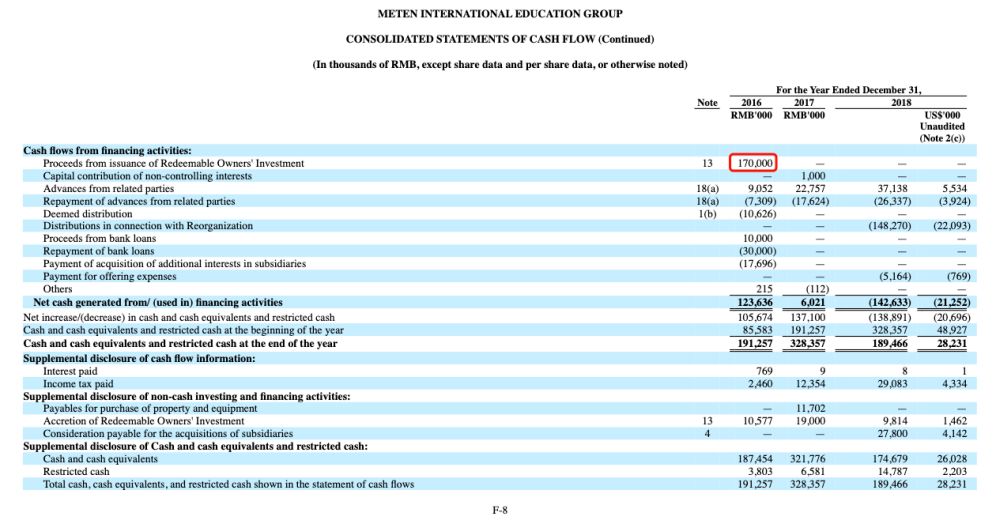Select "Payment of acquisition of additional interests in subsidiaries"
Image resolution: width=996 pixels, height=524 pixels.
[175, 264]
